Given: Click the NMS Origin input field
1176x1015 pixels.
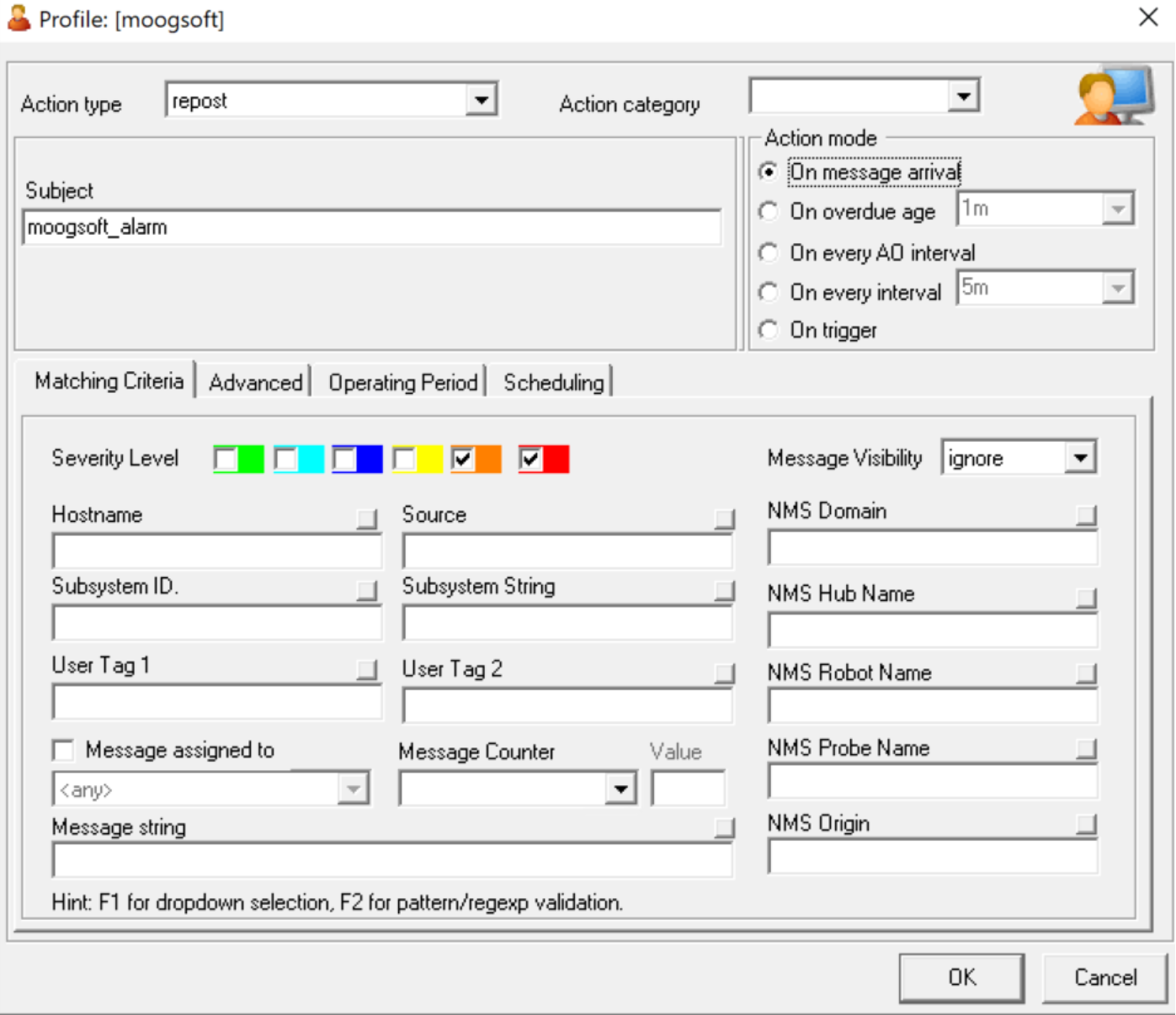Looking at the screenshot, I should 933,857.
